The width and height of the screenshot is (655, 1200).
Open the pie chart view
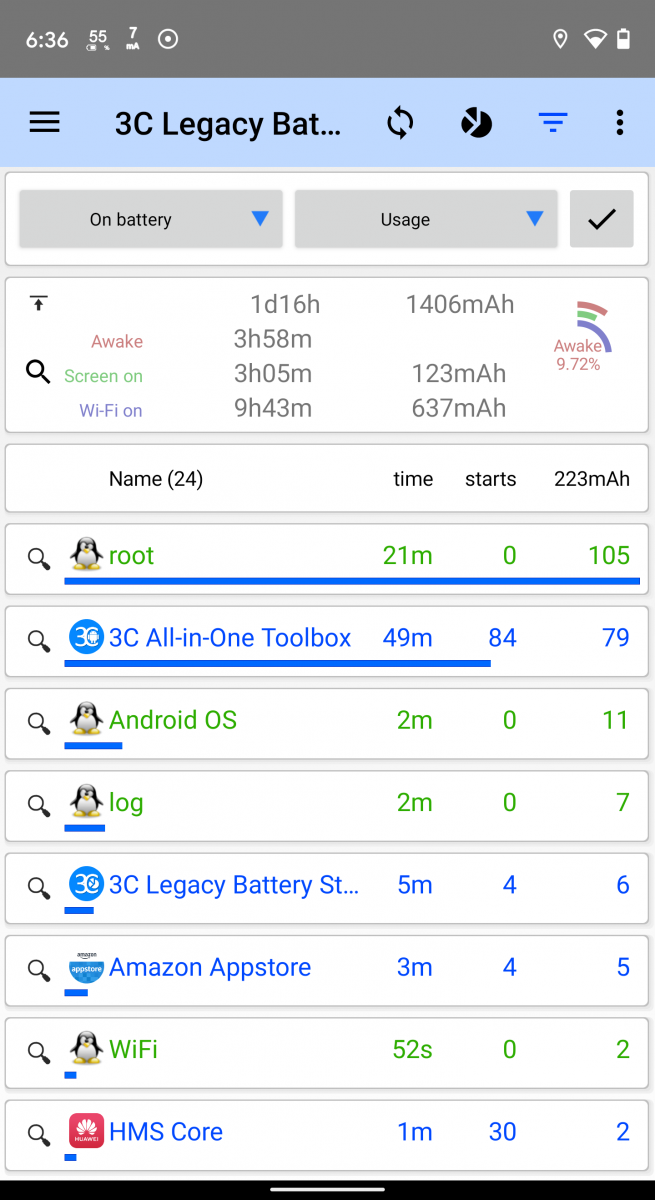(x=476, y=123)
